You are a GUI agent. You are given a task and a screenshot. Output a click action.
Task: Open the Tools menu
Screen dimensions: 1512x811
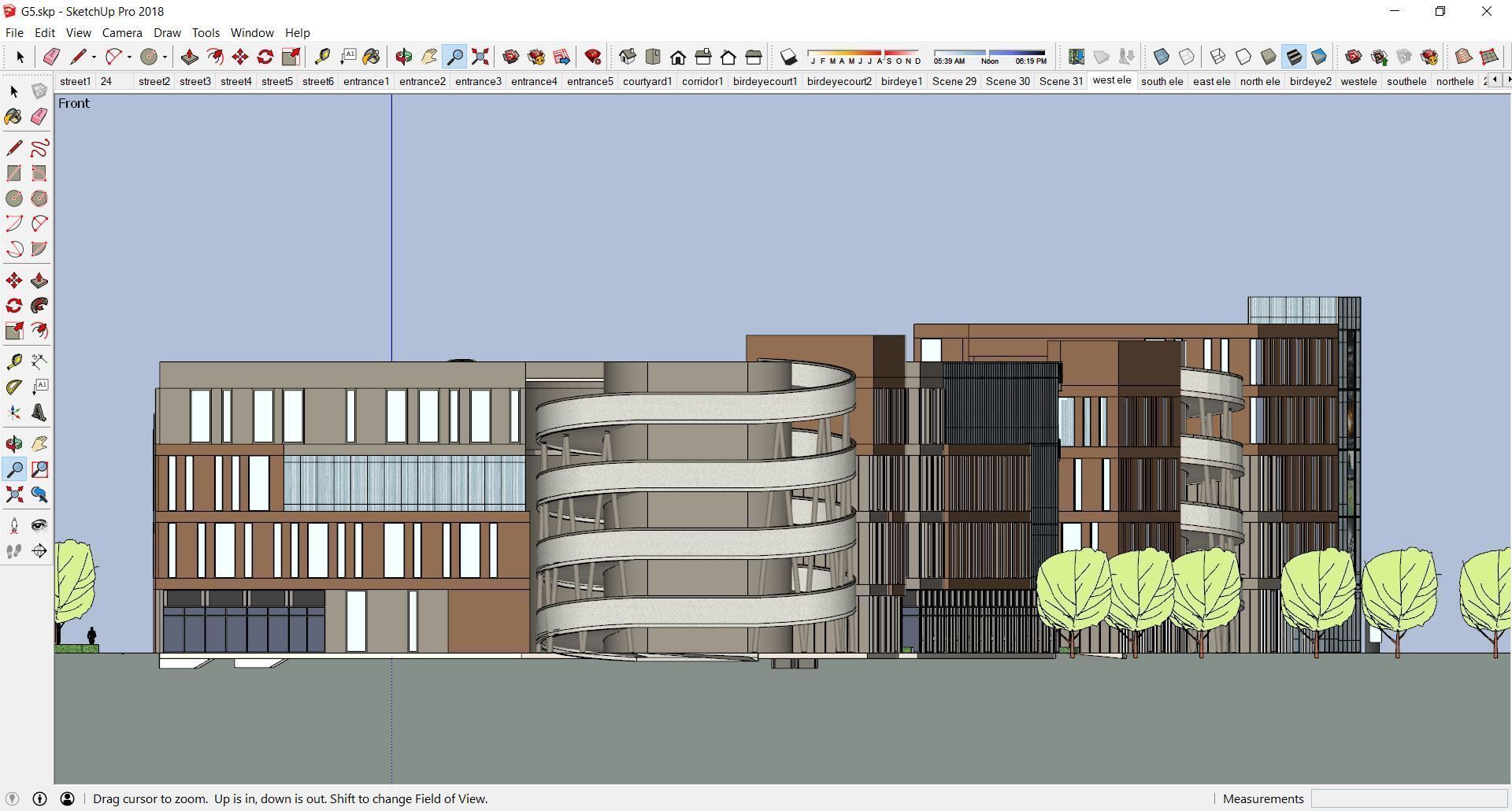tap(206, 32)
